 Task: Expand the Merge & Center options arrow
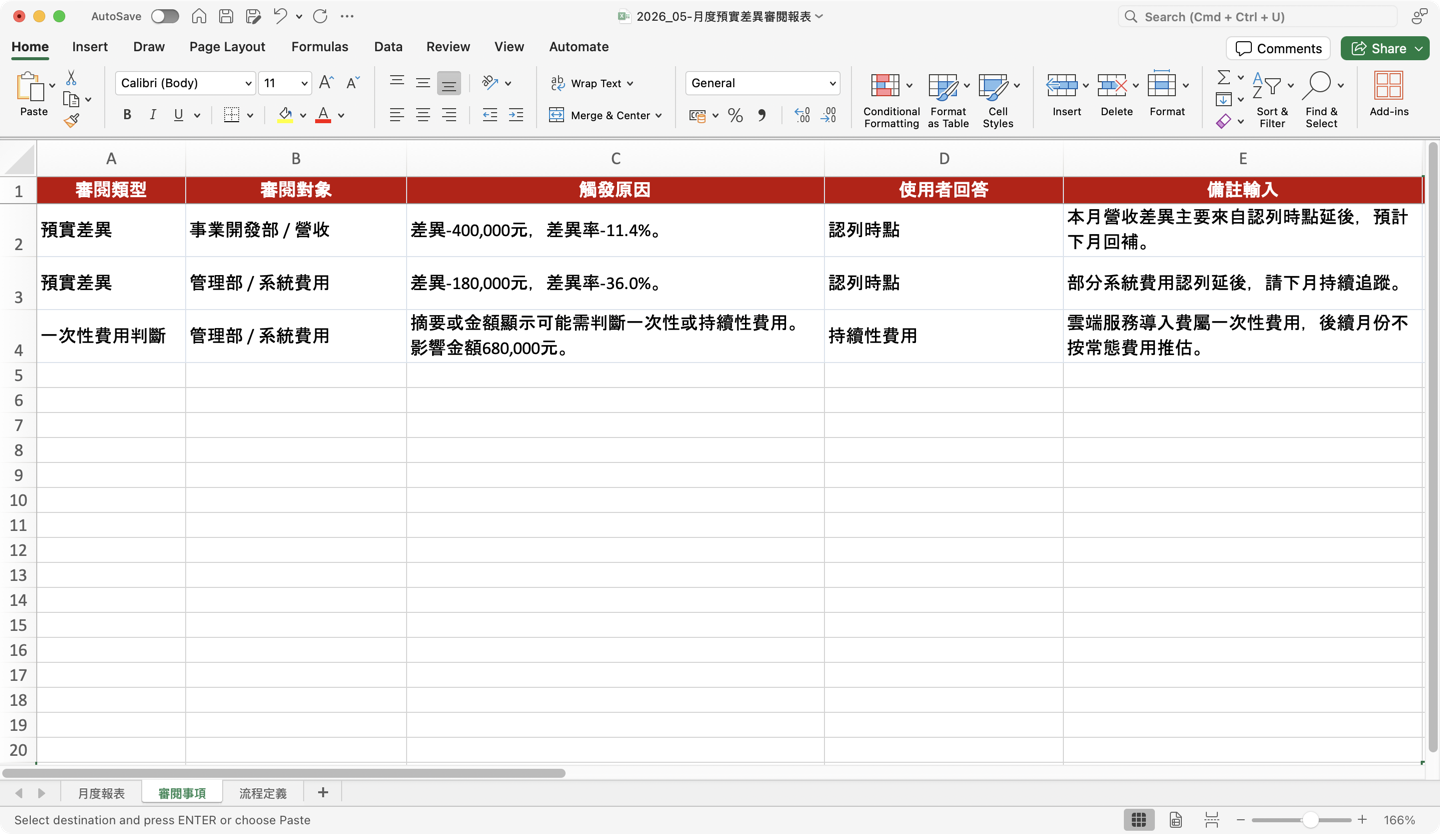click(658, 116)
